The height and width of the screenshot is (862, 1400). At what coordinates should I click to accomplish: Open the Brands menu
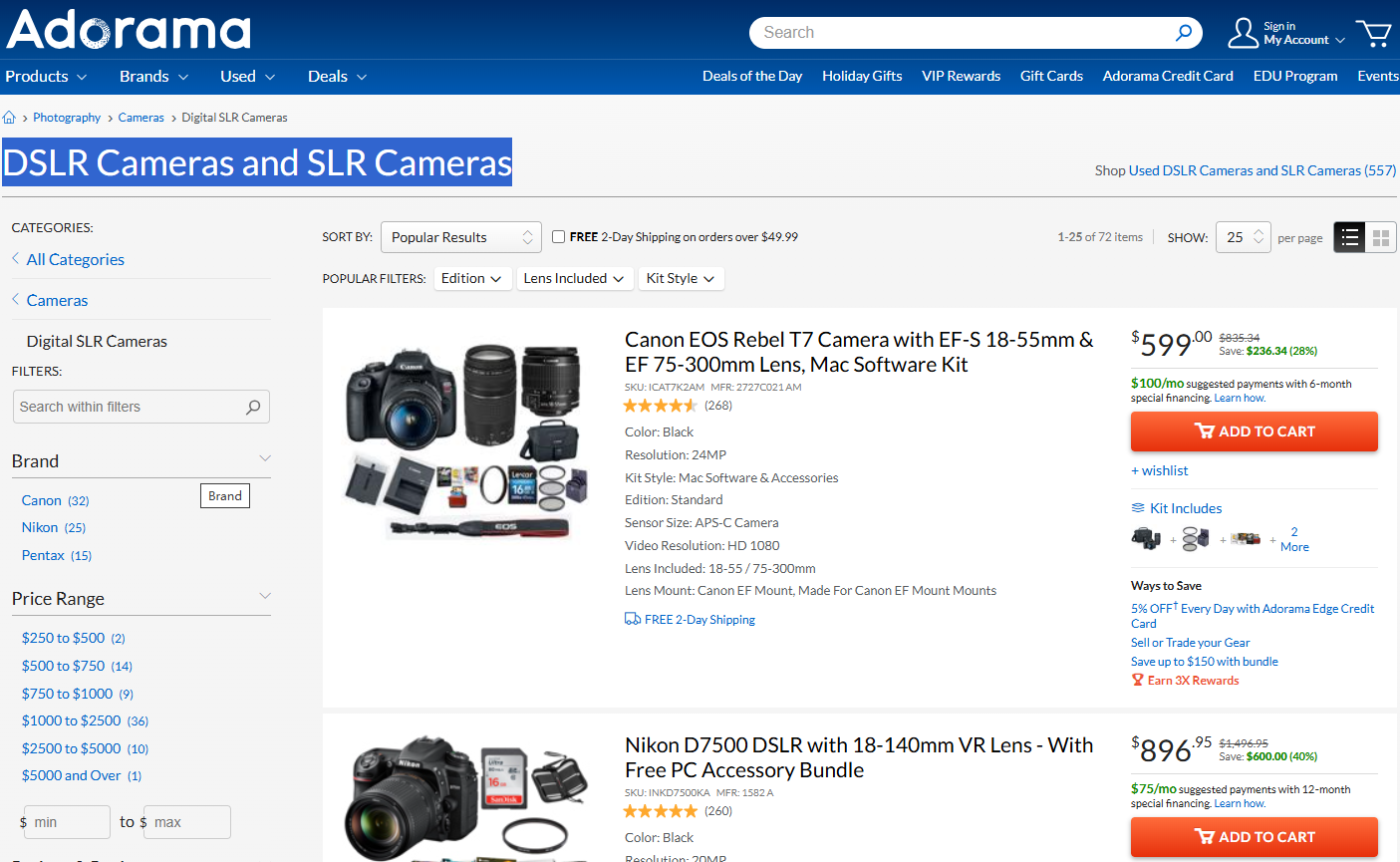pos(154,77)
